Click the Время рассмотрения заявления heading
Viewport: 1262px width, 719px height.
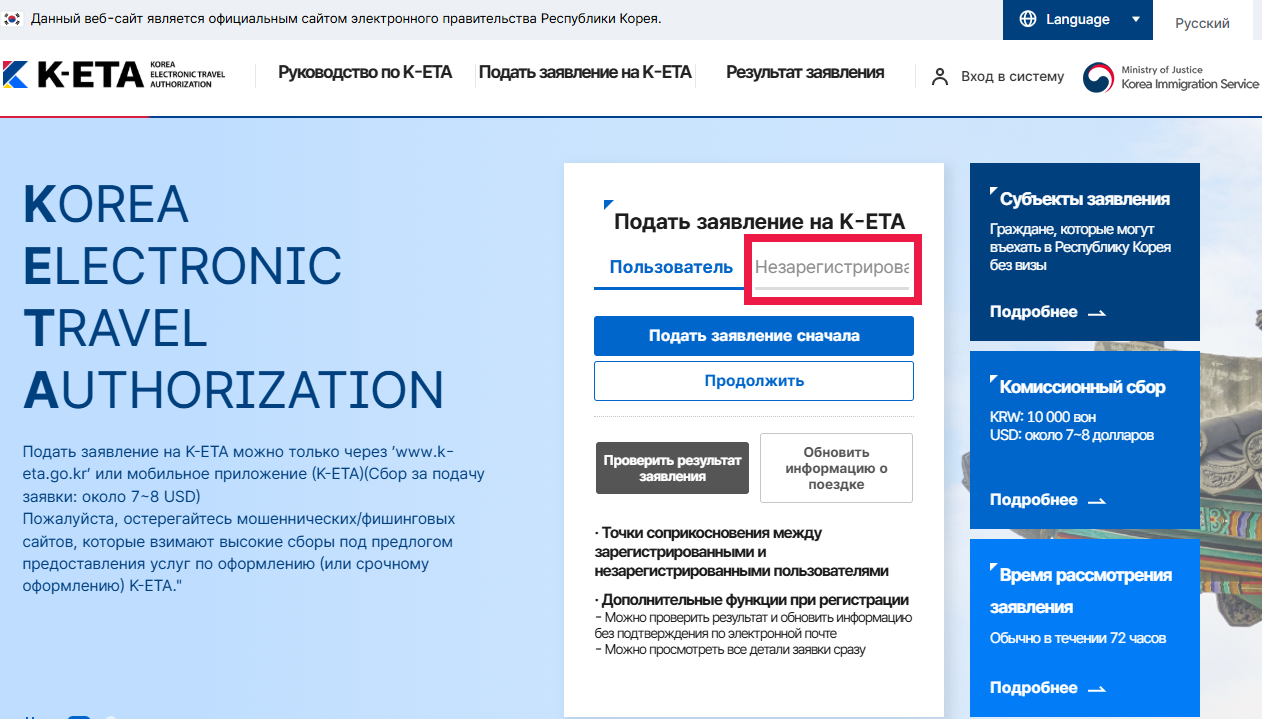pyautogui.click(x=1081, y=591)
